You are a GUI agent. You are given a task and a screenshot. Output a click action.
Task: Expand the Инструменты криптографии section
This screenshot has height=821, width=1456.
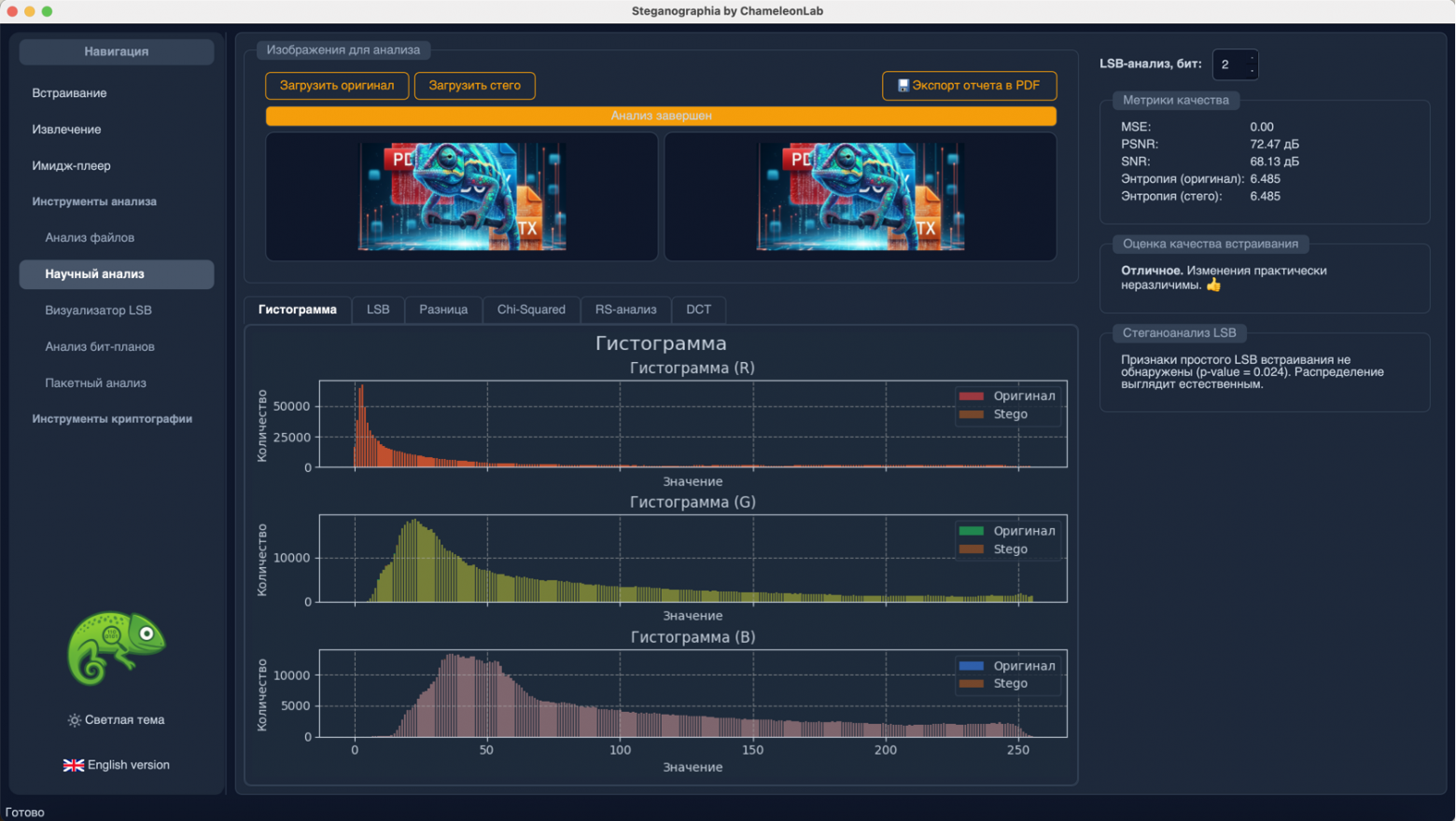click(x=112, y=419)
